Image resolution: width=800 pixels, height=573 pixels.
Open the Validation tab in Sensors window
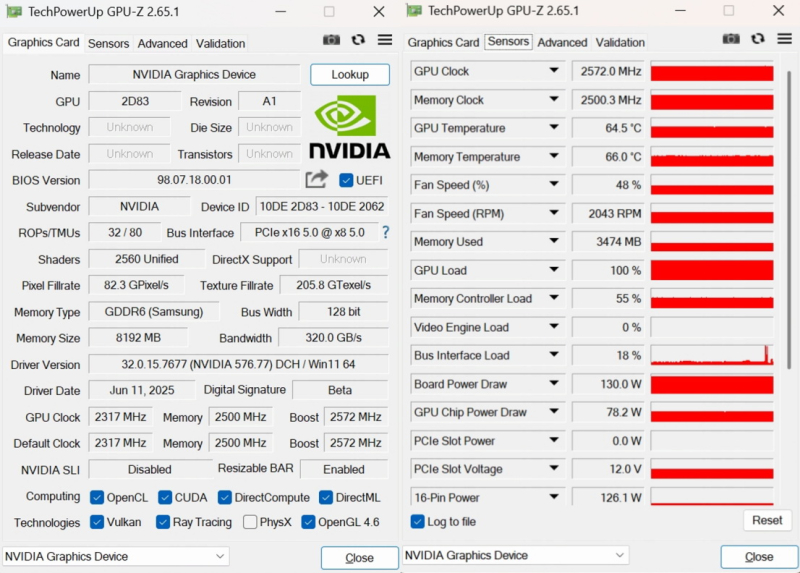[x=620, y=42]
